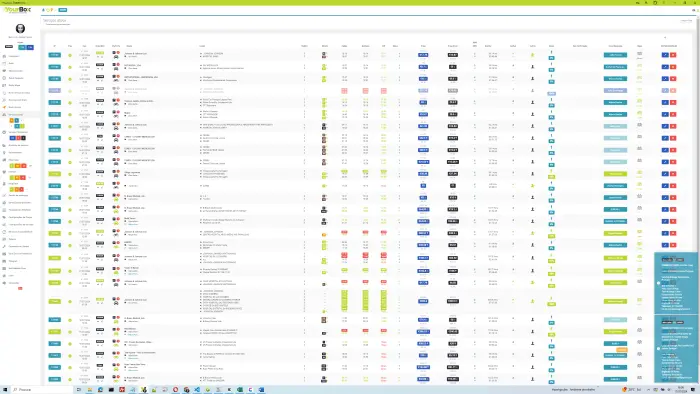The width and height of the screenshot is (700, 394).
Task: Click the lime green ID badge in eleventh row
Action: click(x=54, y=174)
